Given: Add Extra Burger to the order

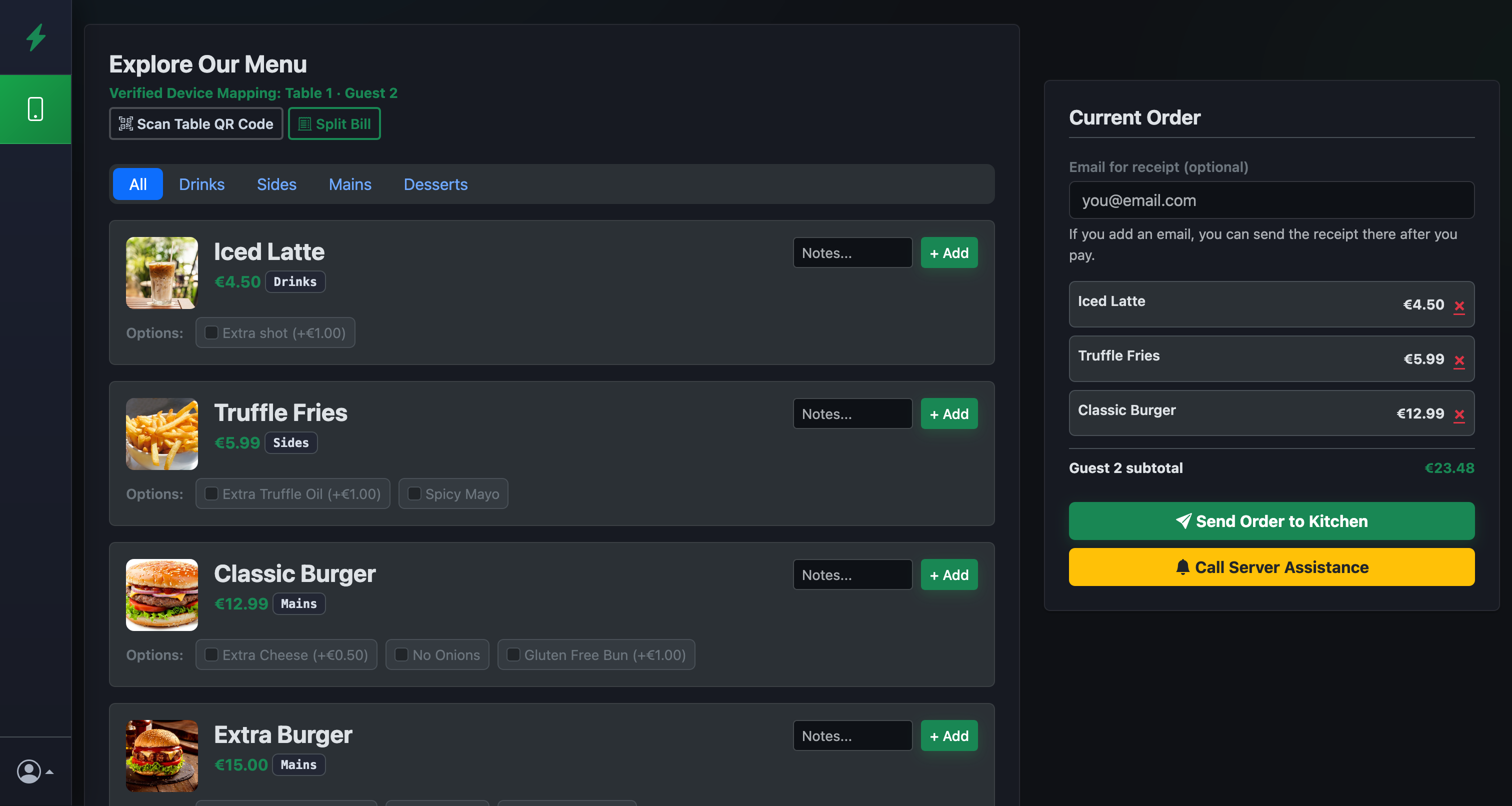Looking at the screenshot, I should pos(949,735).
